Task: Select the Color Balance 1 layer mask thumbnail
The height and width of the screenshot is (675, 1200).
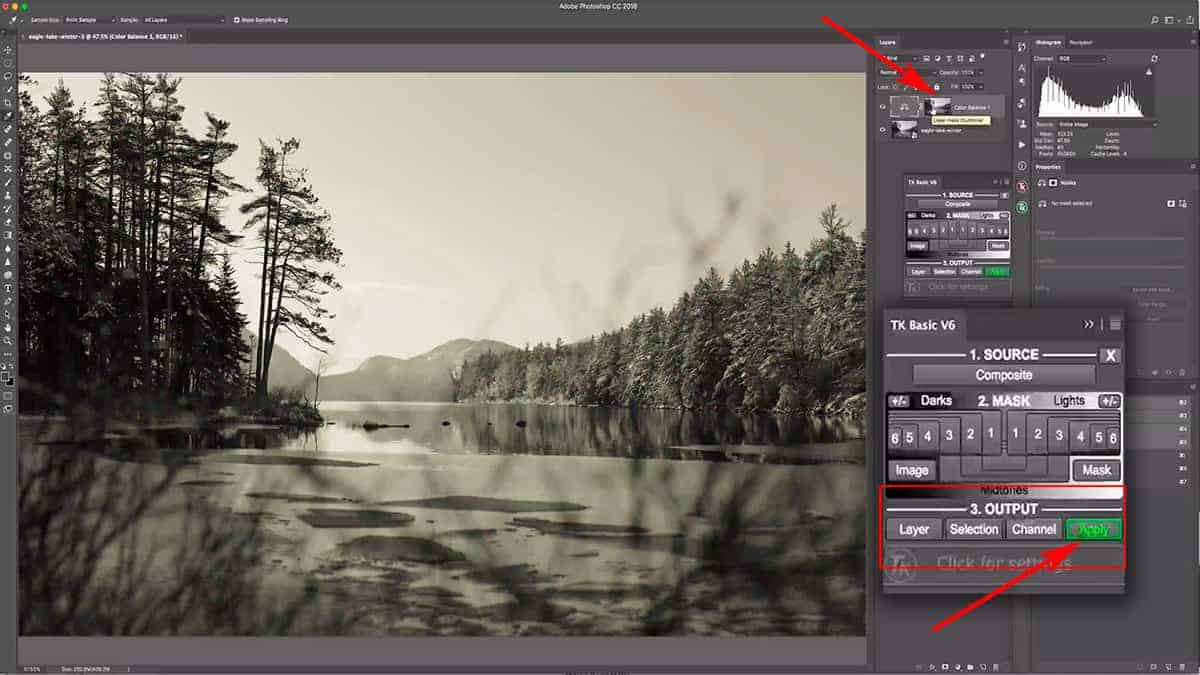Action: coord(937,106)
